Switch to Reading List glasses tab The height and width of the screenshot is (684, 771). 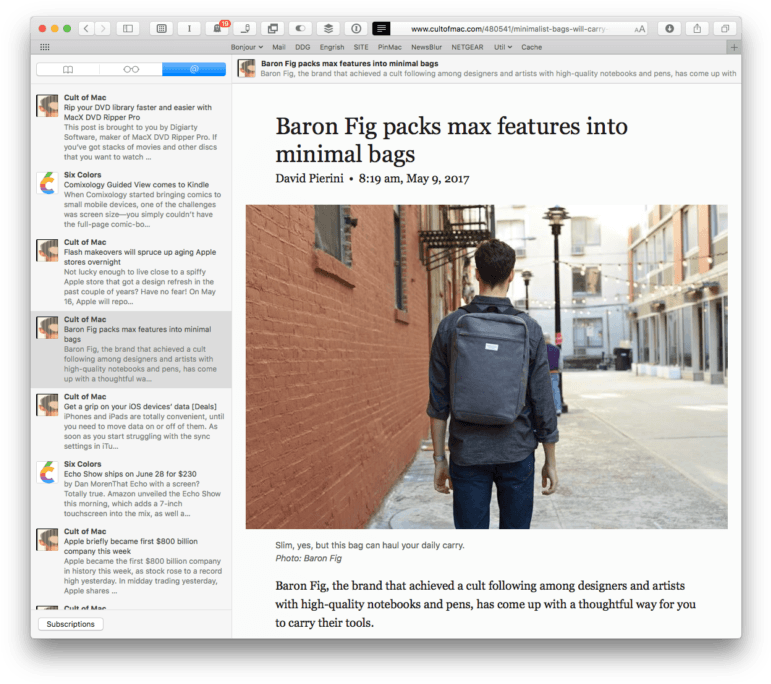(x=131, y=69)
